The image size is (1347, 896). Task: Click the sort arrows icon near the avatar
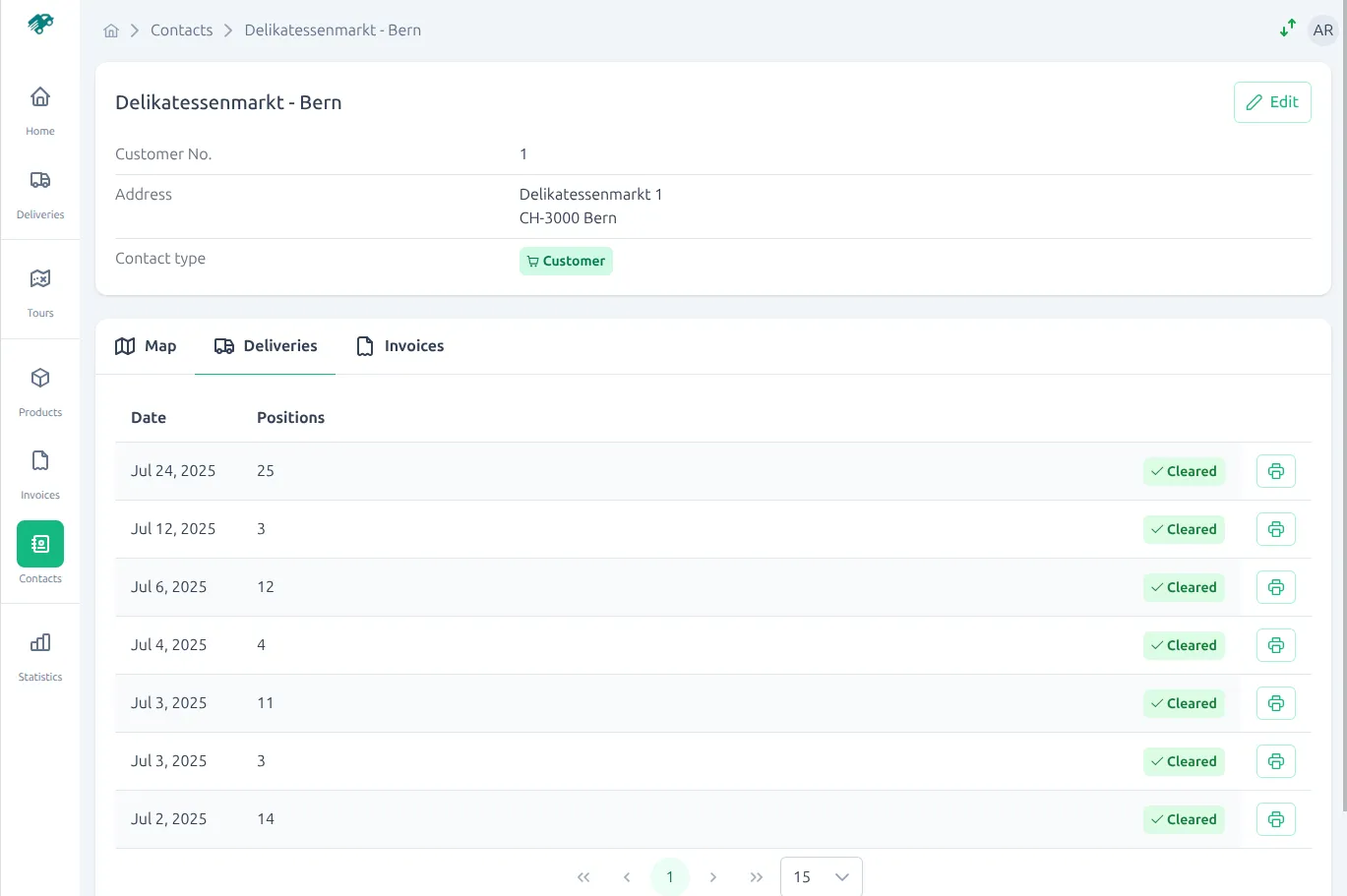pos(1287,29)
